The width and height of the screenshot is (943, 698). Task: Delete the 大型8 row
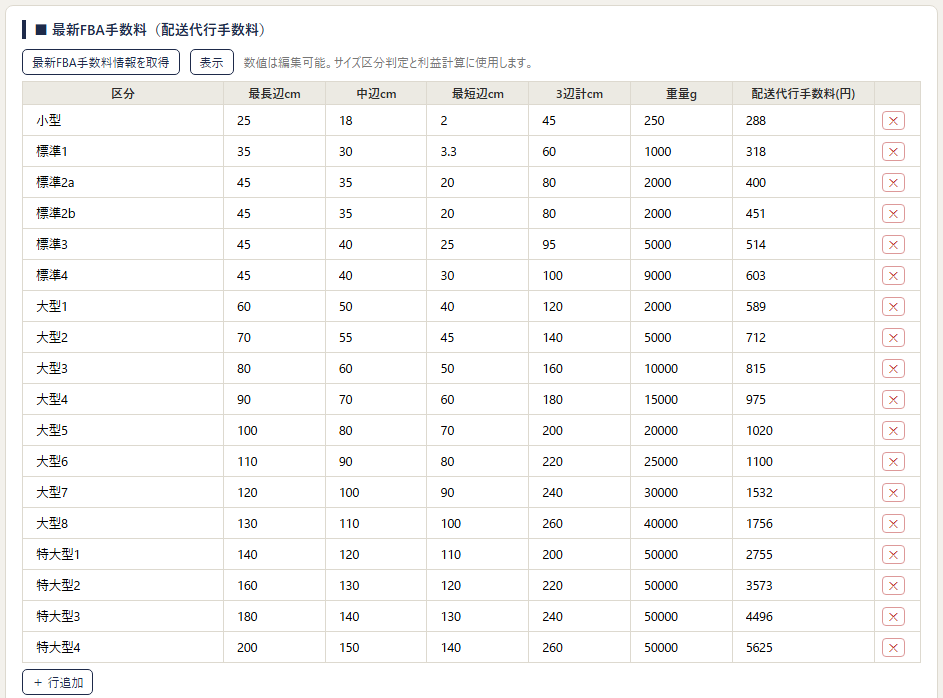pos(893,524)
